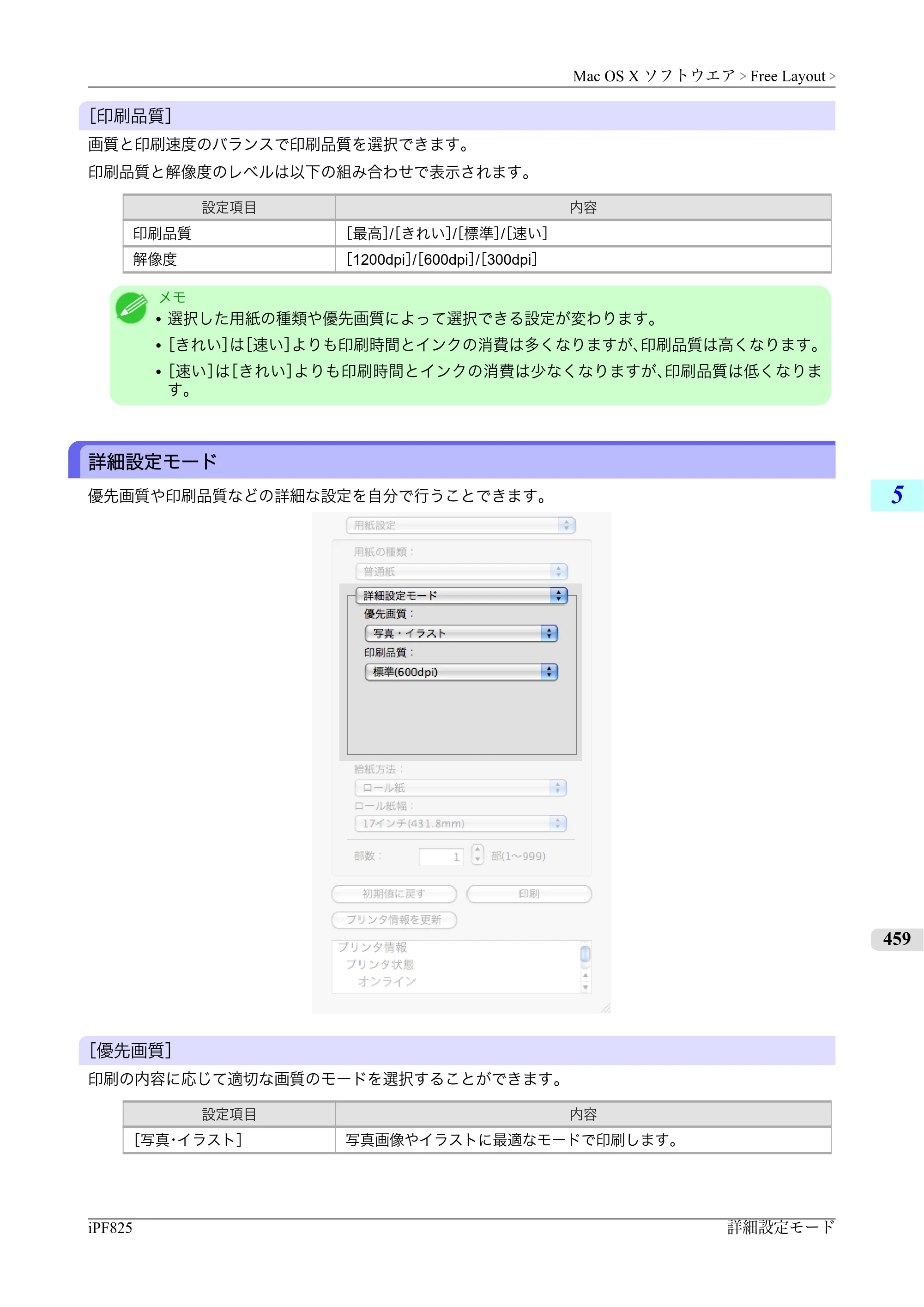Viewport: 924px width, 1307px height.
Task: Open the 詳細設定モード mode dropdown
Action: (461, 596)
